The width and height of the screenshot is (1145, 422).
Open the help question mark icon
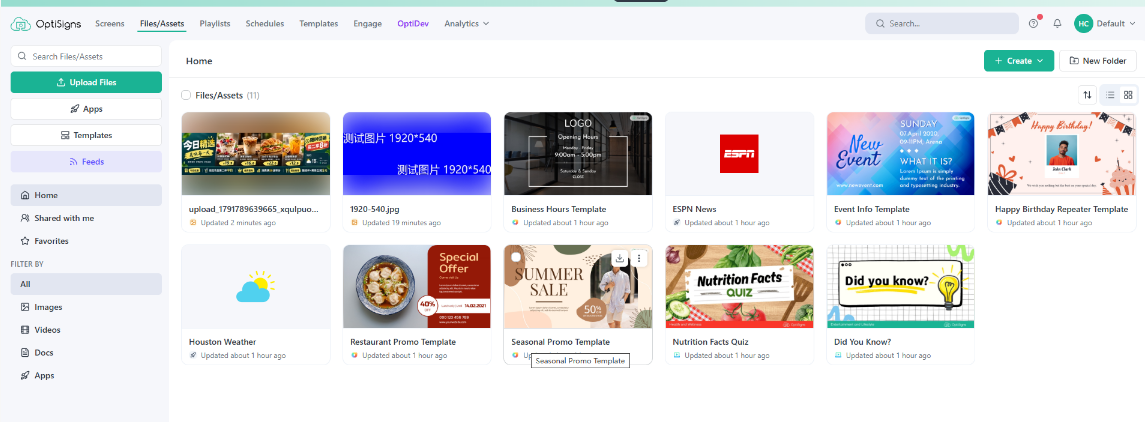[x=1033, y=23]
